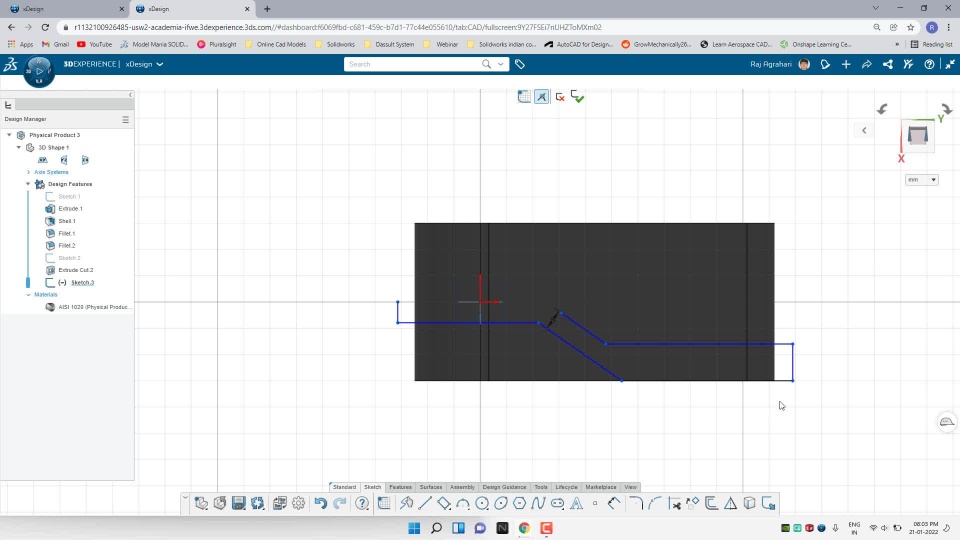This screenshot has width=960, height=540.
Task: Toggle the normal-to-sketch view button
Action: pyautogui.click(x=542, y=97)
